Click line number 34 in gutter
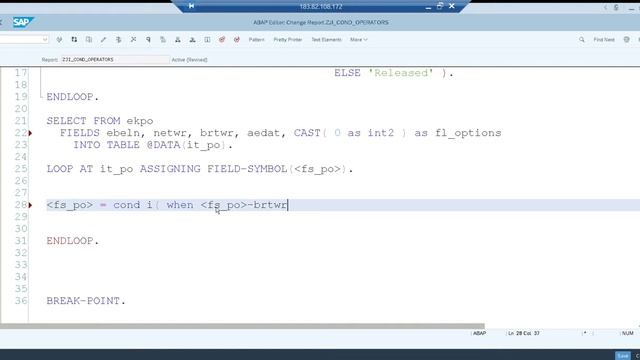The height and width of the screenshot is (360, 640). coord(21,277)
